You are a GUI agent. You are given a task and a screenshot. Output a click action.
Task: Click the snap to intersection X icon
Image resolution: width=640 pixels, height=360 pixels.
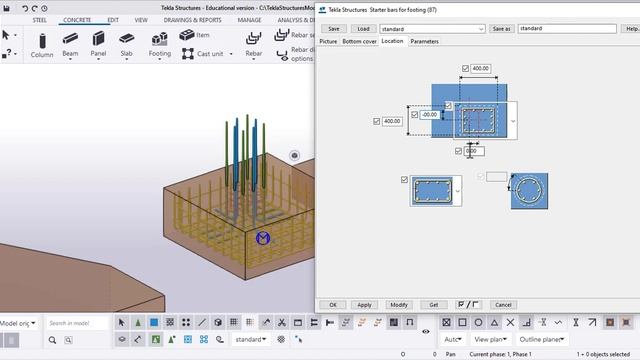pos(510,323)
